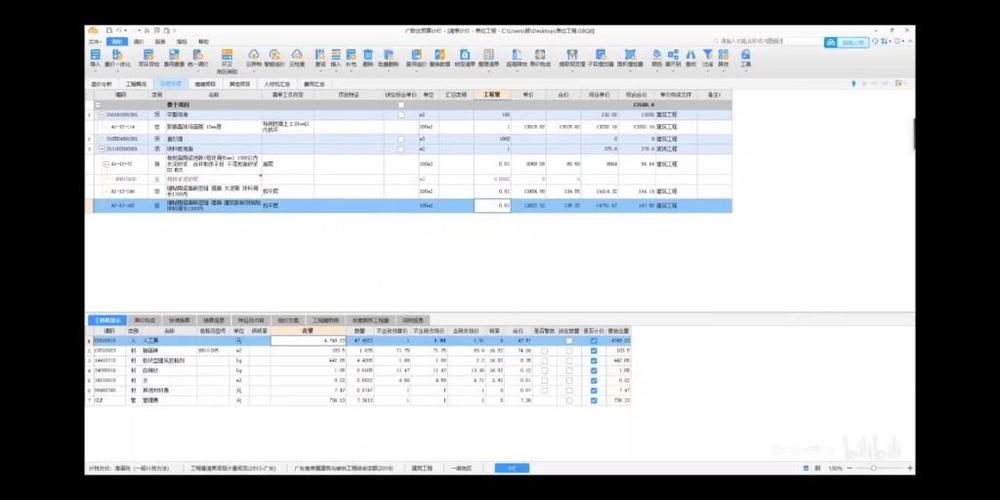Image resolution: width=1000 pixels, height=500 pixels.
Task: Open the 文件 menu dropdown
Action: [x=94, y=41]
